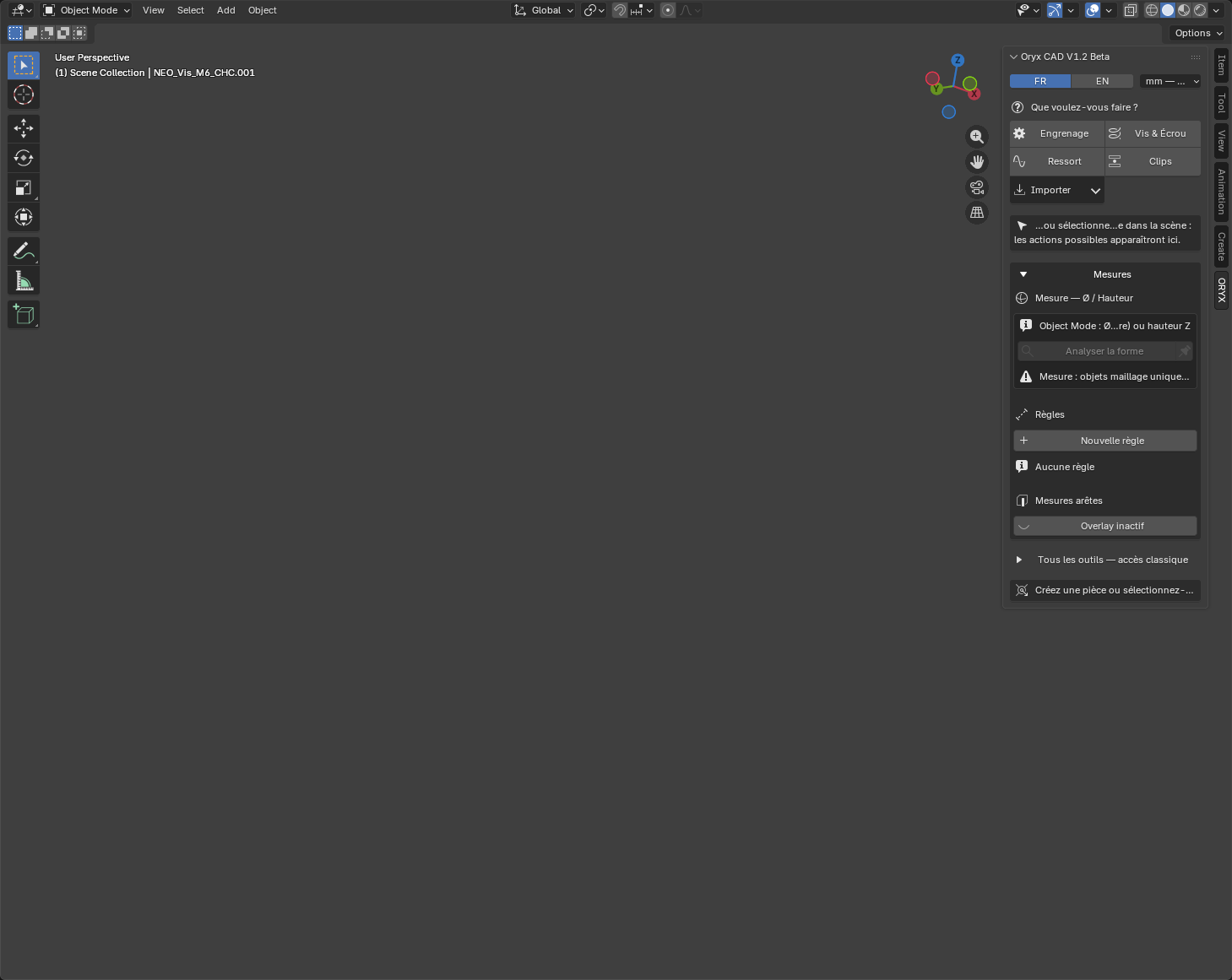The height and width of the screenshot is (980, 1232).
Task: Open the editor type dropdown
Action: point(21,10)
